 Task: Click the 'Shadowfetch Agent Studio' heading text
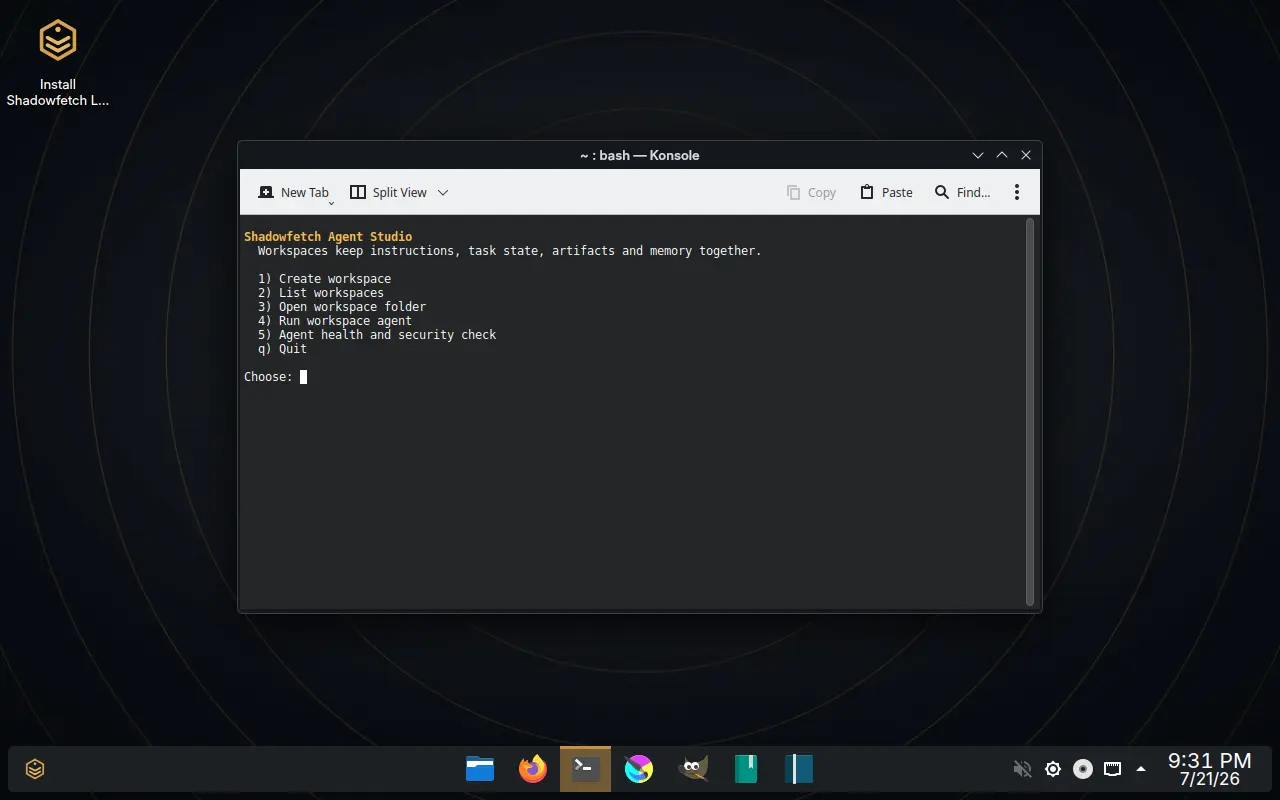click(328, 237)
